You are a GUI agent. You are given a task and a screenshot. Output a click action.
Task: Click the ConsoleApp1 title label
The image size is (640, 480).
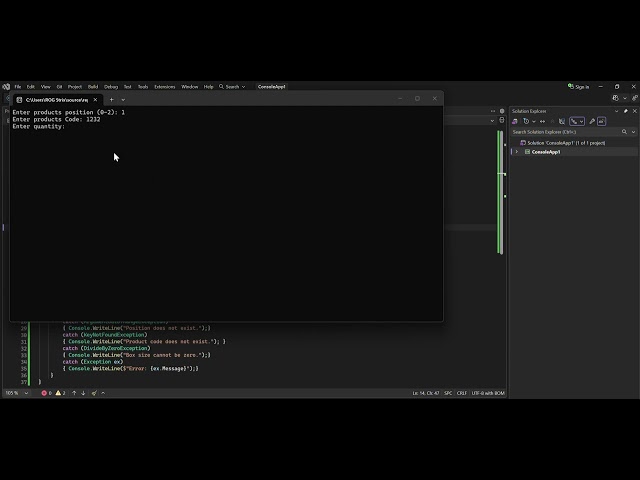click(271, 87)
